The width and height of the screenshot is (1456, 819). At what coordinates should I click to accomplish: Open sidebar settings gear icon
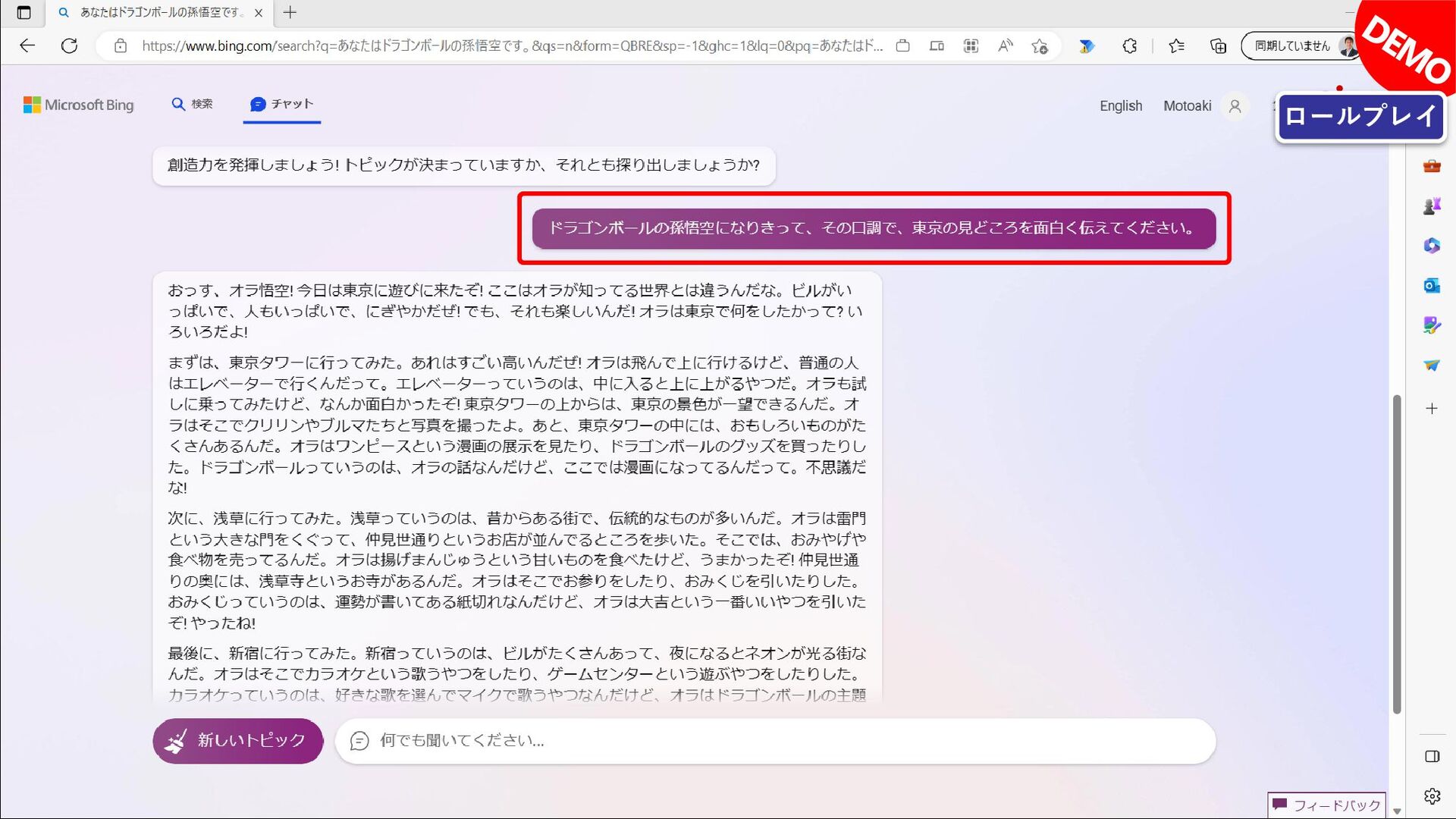pyautogui.click(x=1432, y=795)
